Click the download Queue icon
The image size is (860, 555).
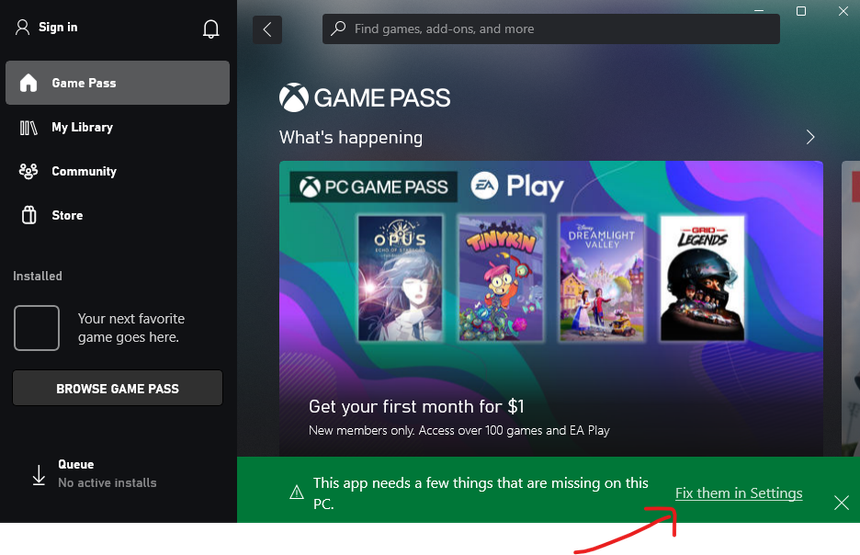tap(39, 475)
